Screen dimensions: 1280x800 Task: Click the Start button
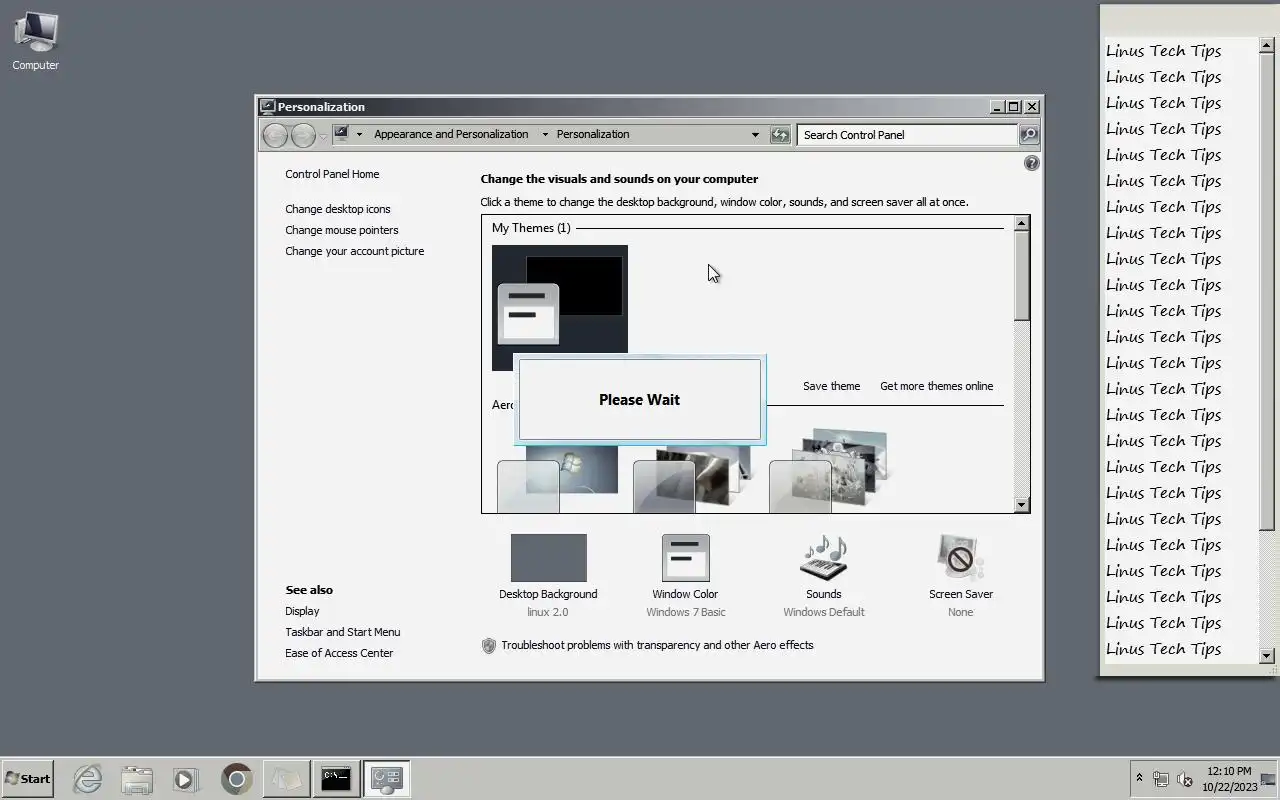tap(27, 778)
